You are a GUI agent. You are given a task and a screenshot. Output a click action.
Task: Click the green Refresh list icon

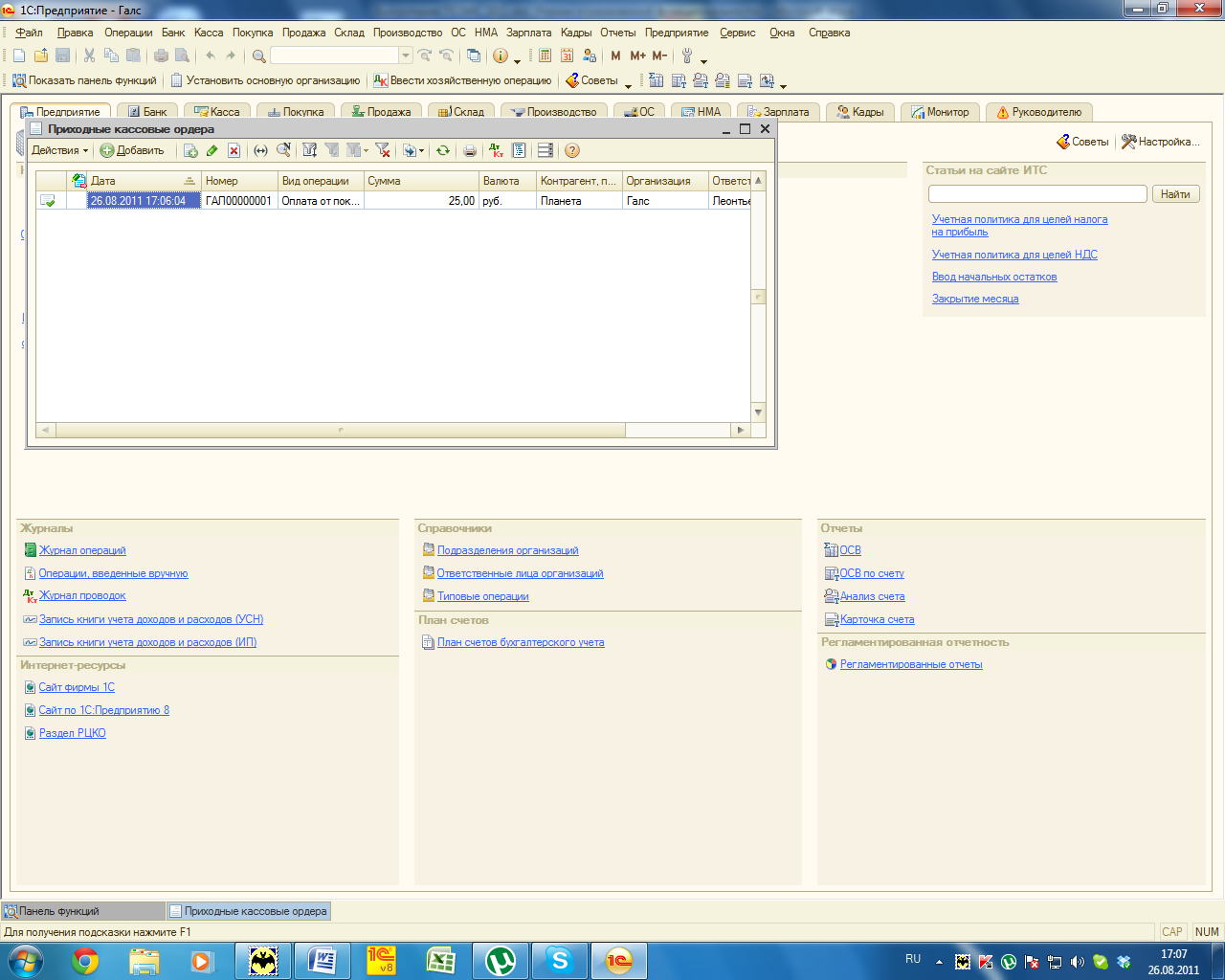[x=442, y=150]
